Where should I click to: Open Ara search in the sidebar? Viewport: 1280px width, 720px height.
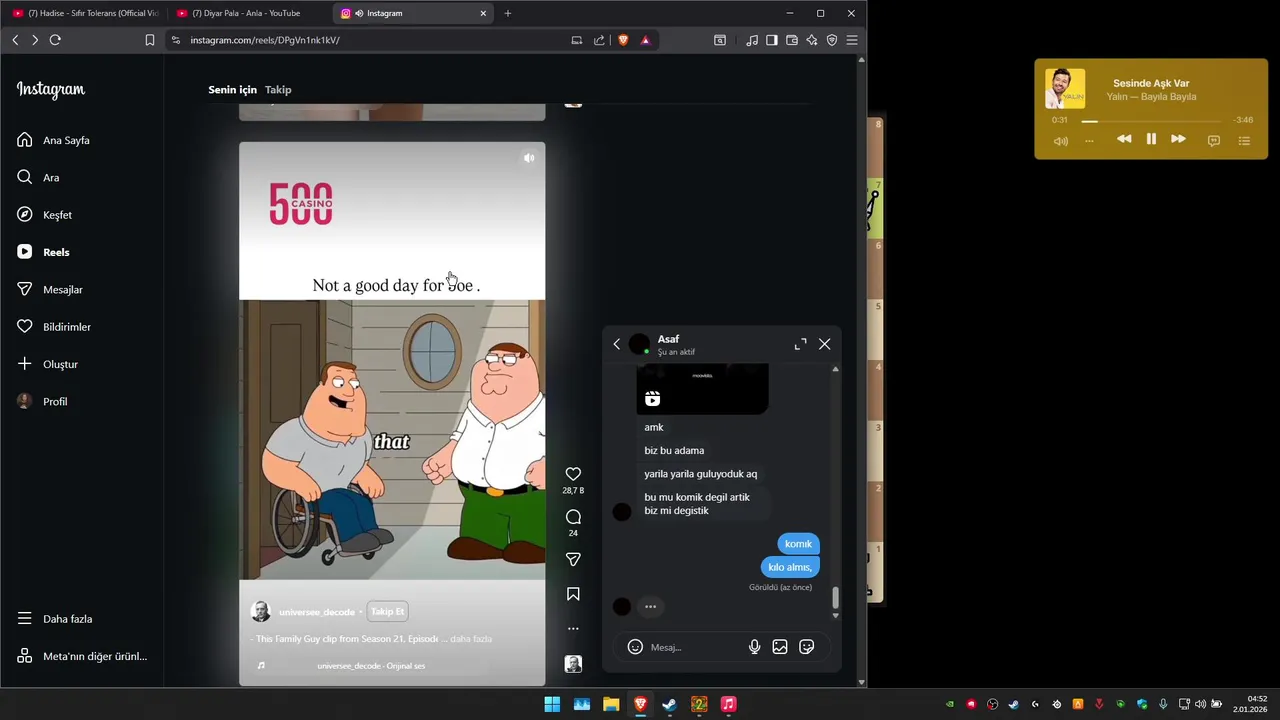pyautogui.click(x=38, y=177)
